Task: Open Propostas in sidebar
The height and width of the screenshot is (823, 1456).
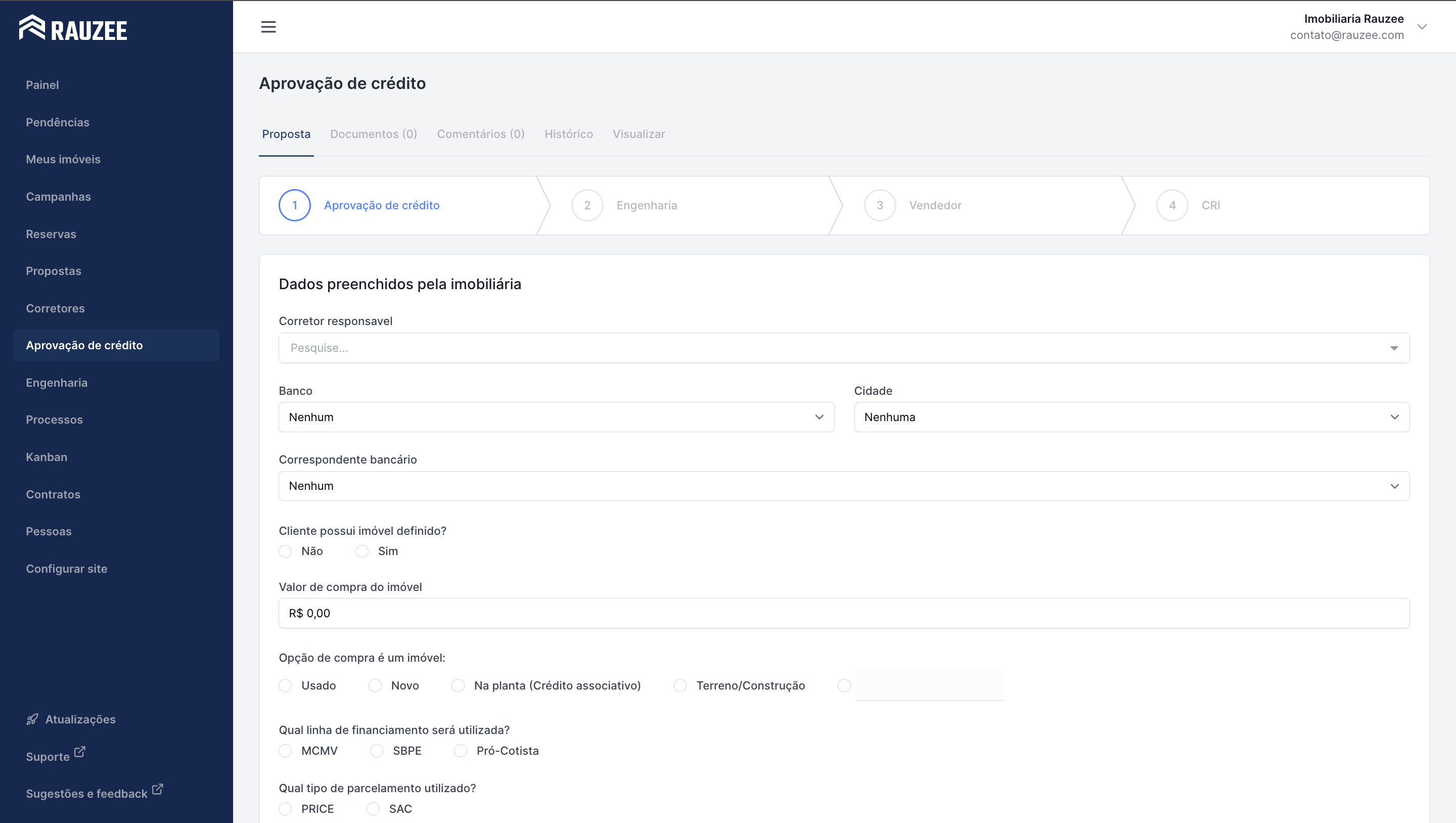Action: pos(54,271)
